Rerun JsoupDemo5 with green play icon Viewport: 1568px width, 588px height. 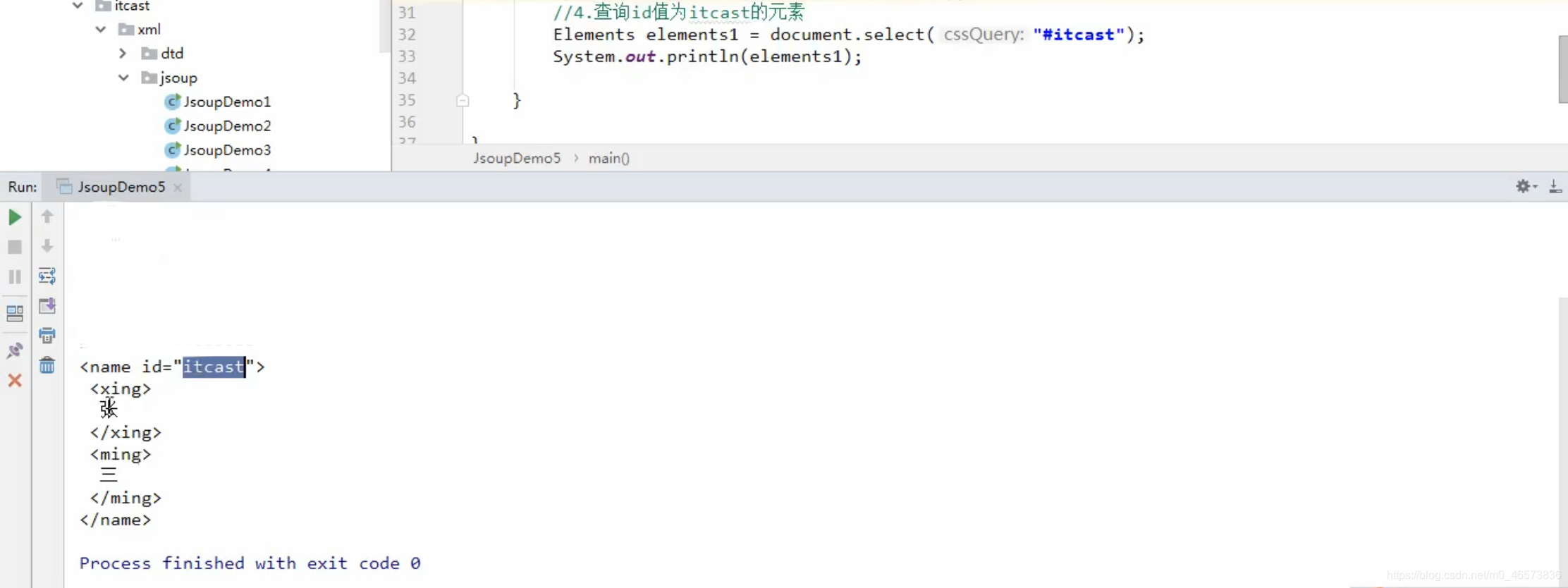[x=14, y=217]
